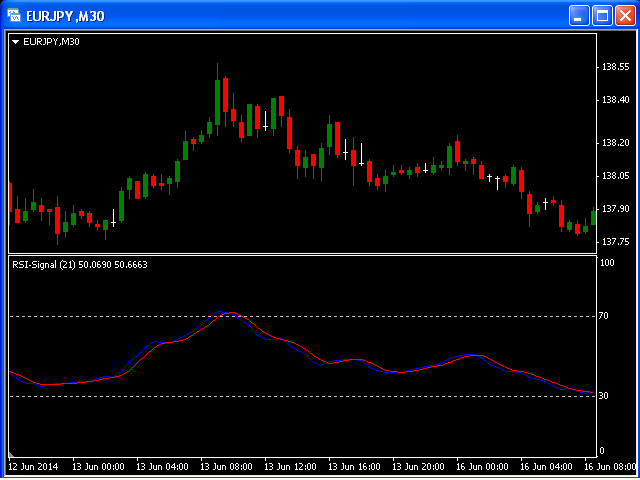Click the 70 level on RSI scale

[x=604, y=316]
